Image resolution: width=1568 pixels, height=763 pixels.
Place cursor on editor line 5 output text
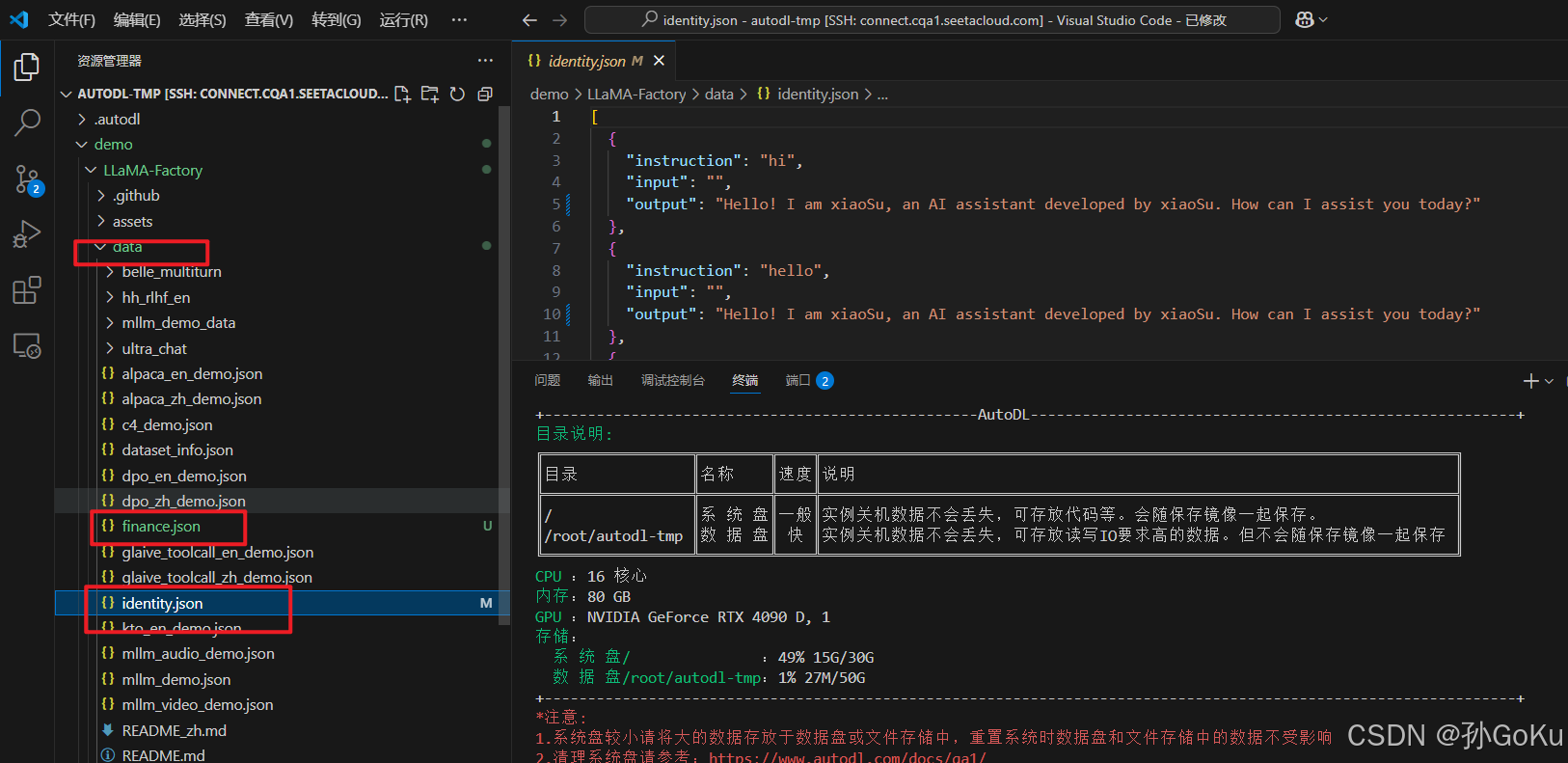(1097, 204)
